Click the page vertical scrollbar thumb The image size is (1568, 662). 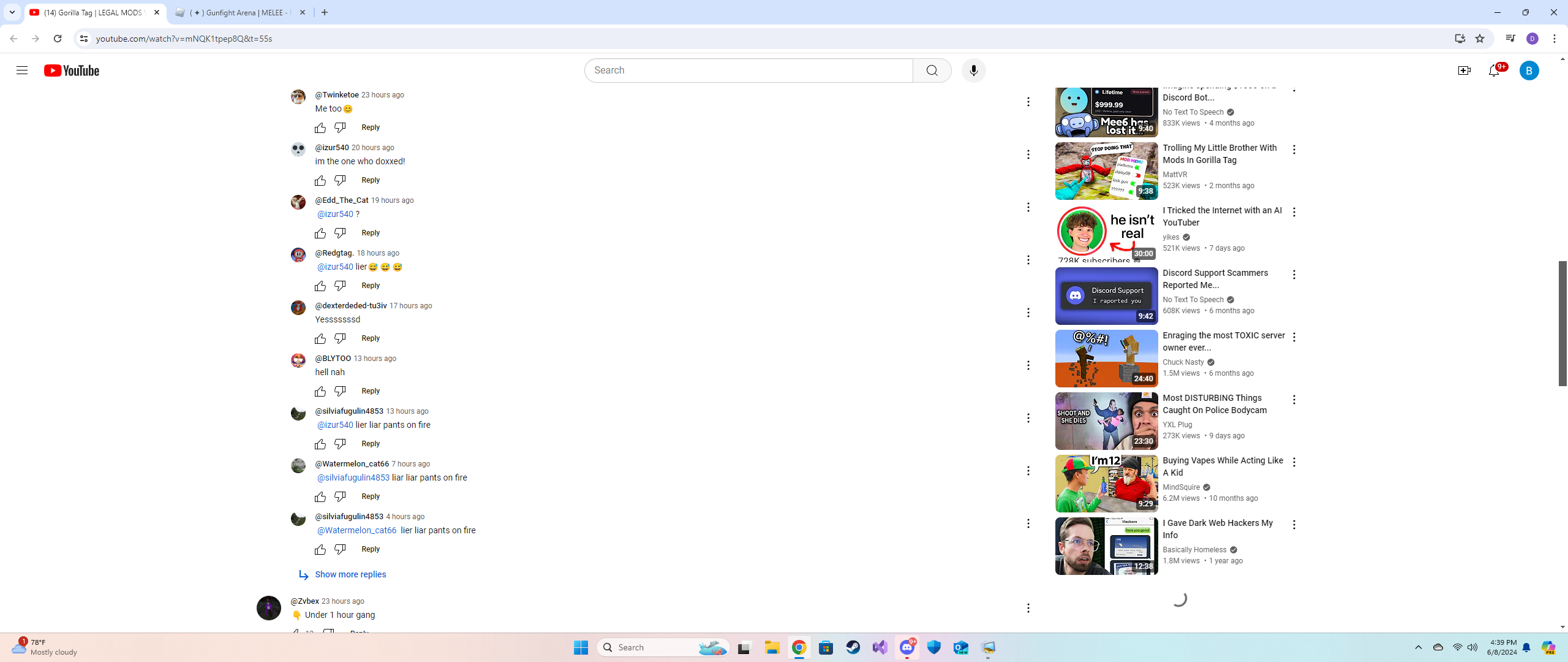click(1562, 323)
